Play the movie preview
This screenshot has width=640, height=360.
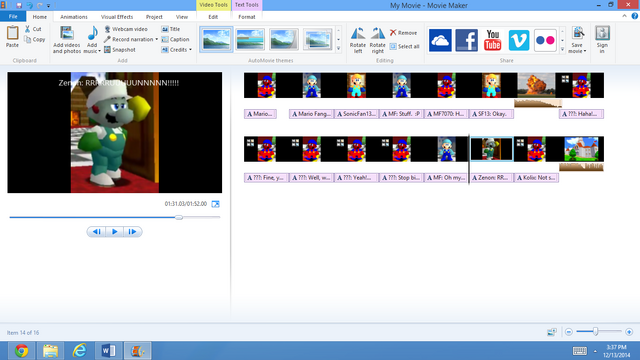[115, 232]
